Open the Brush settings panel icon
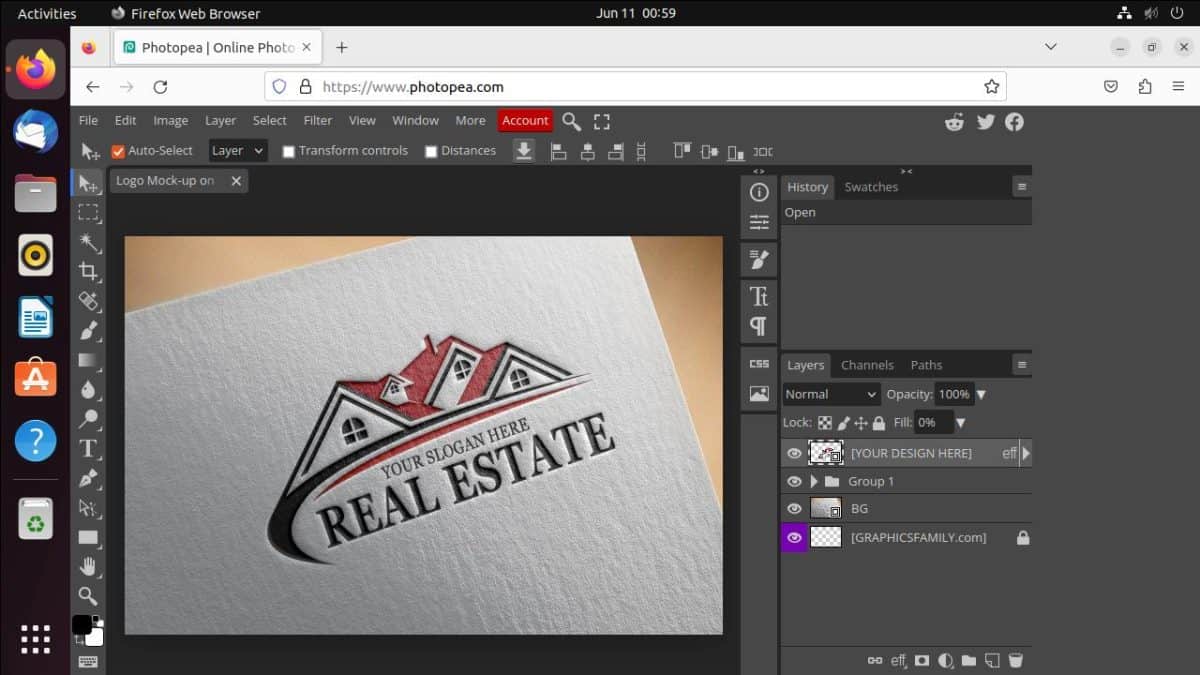 tap(759, 259)
